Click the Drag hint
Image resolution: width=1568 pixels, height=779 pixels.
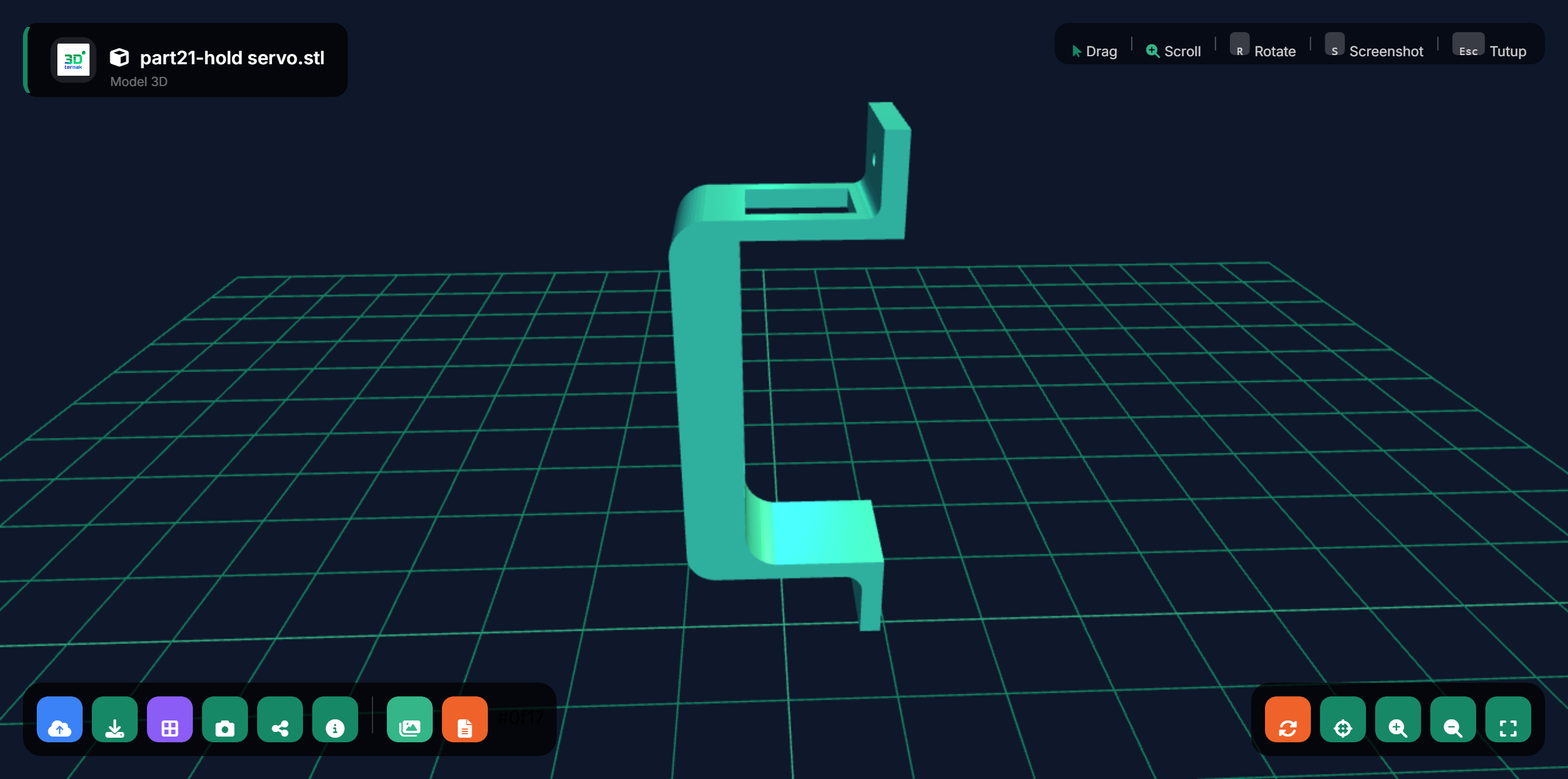[1095, 51]
